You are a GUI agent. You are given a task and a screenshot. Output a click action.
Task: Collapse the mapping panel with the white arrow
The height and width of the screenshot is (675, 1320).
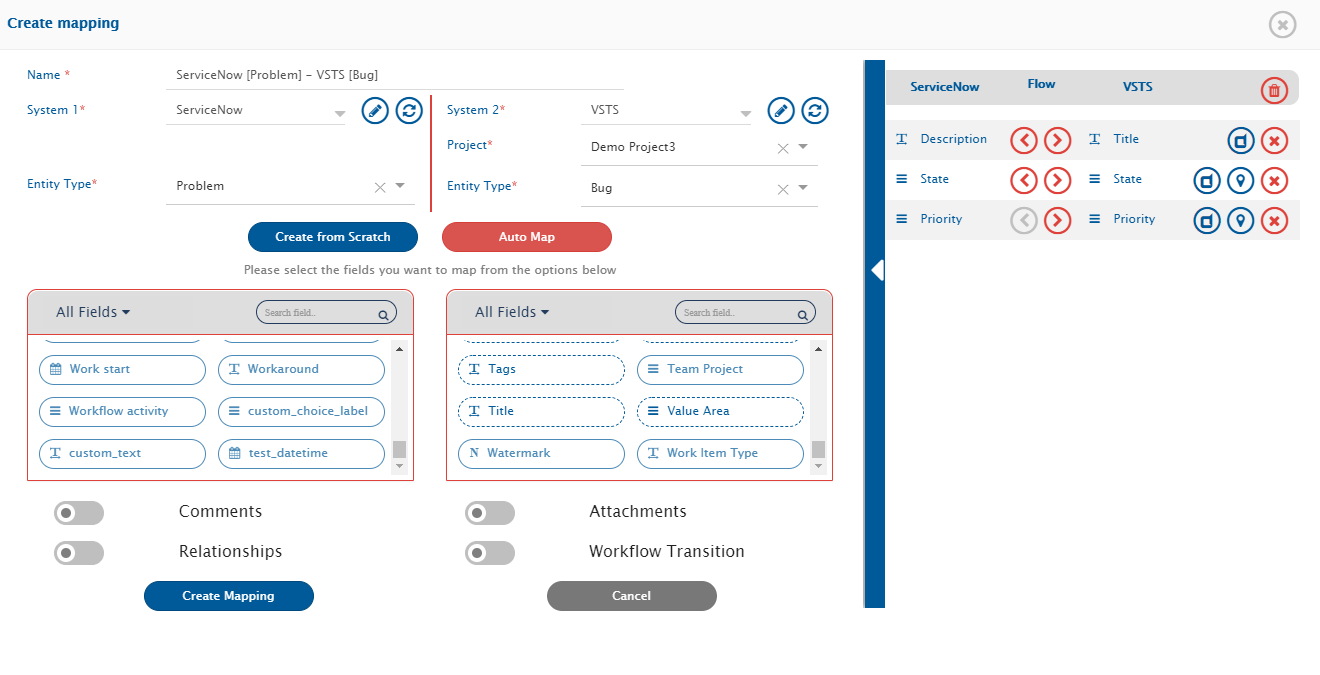(x=876, y=270)
